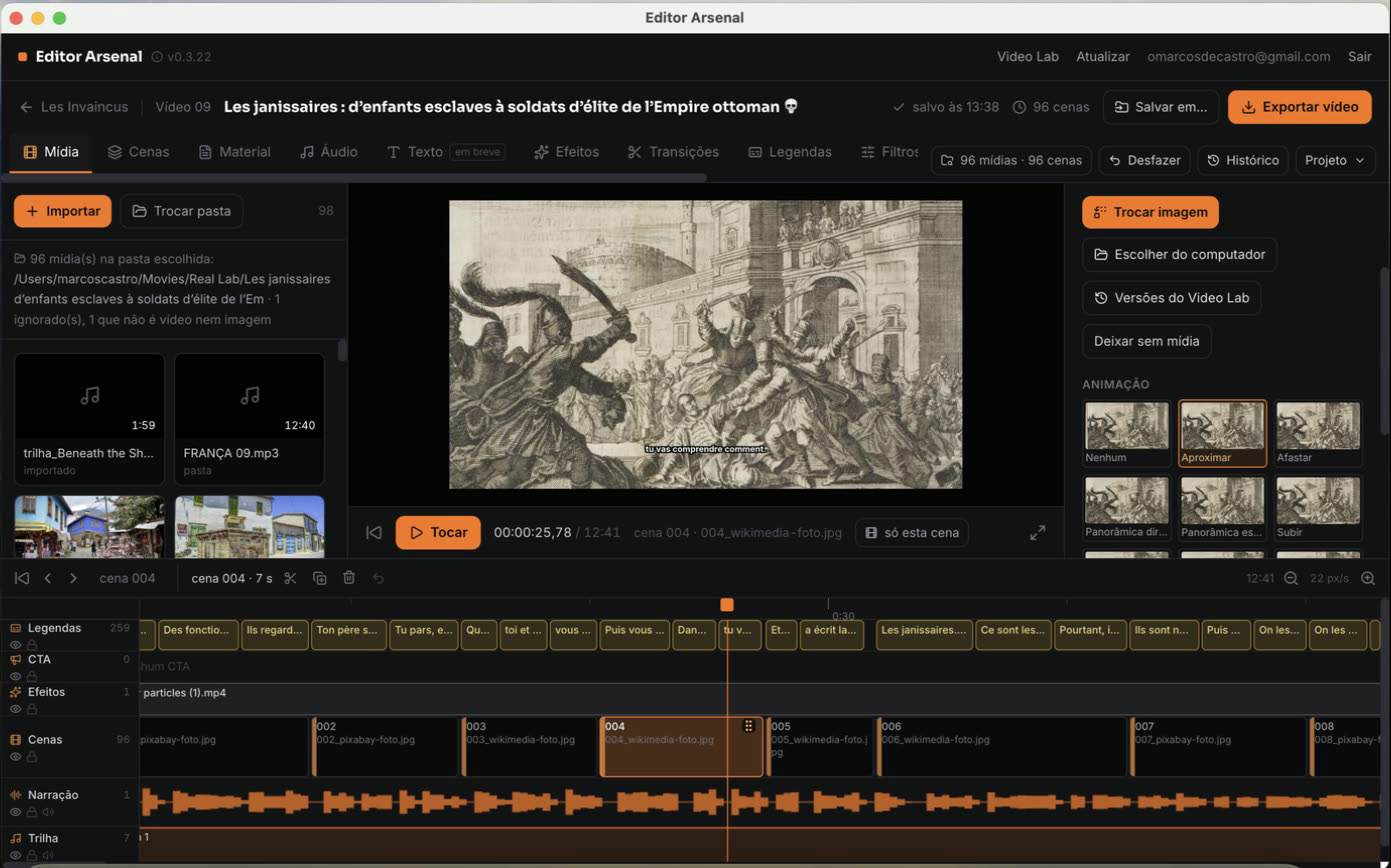Toggle 'só esta cena' playback mode
This screenshot has height=868, width=1391.
click(x=912, y=533)
